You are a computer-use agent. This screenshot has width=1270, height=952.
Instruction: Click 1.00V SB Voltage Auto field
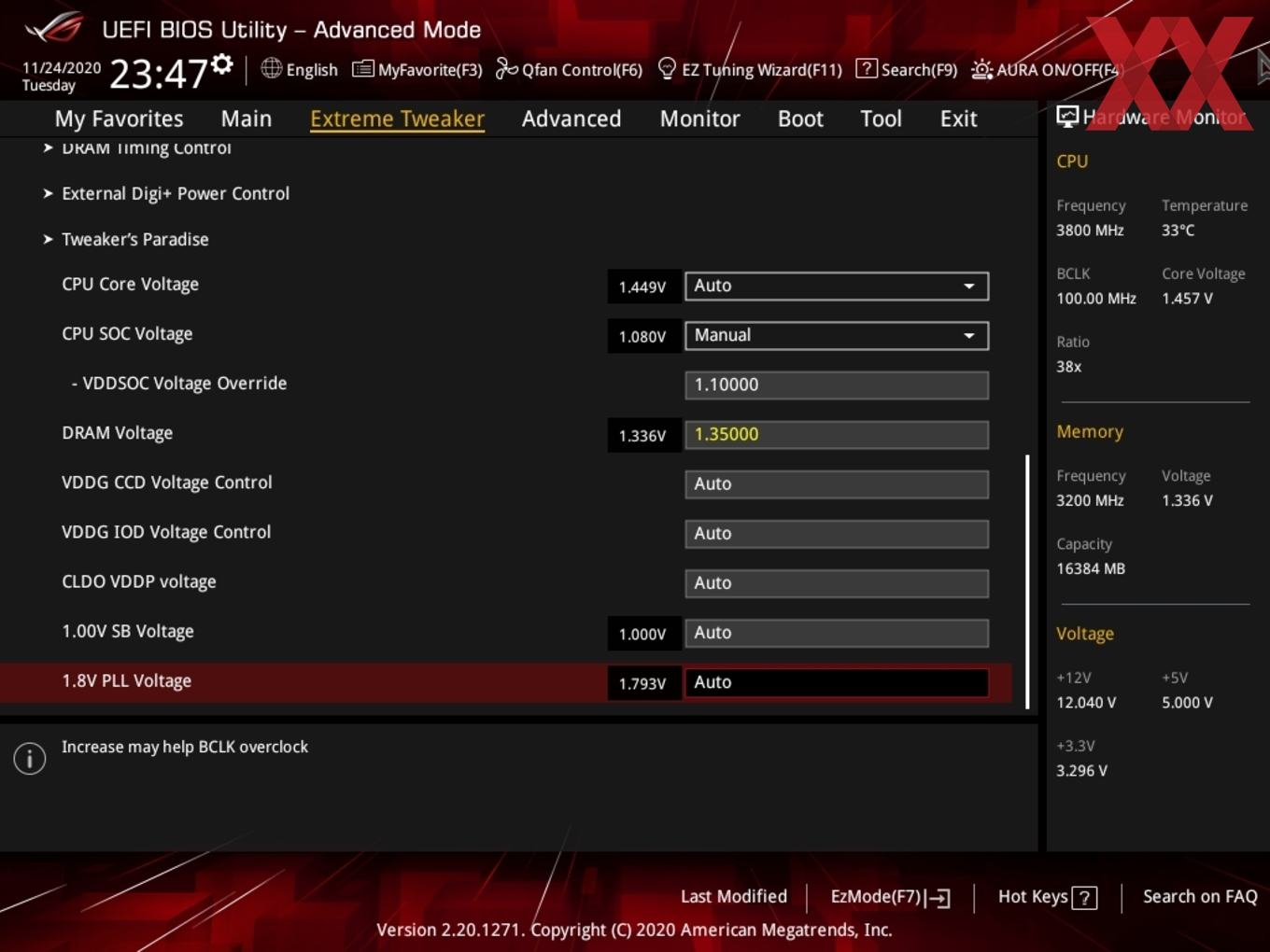tap(837, 632)
